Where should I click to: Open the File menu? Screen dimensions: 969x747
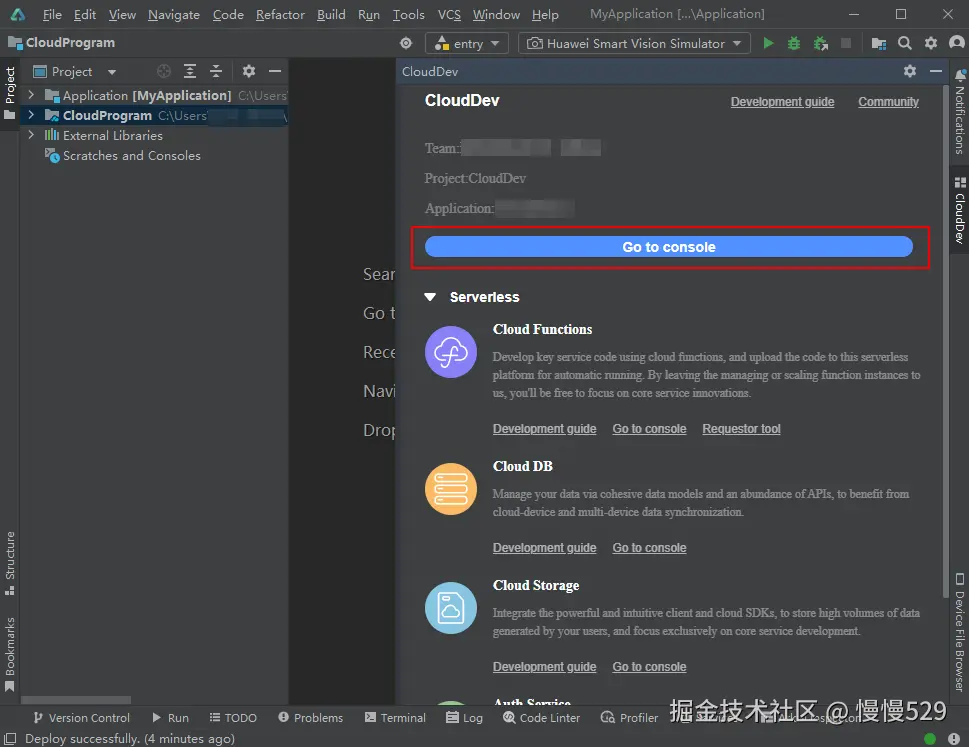pos(52,14)
